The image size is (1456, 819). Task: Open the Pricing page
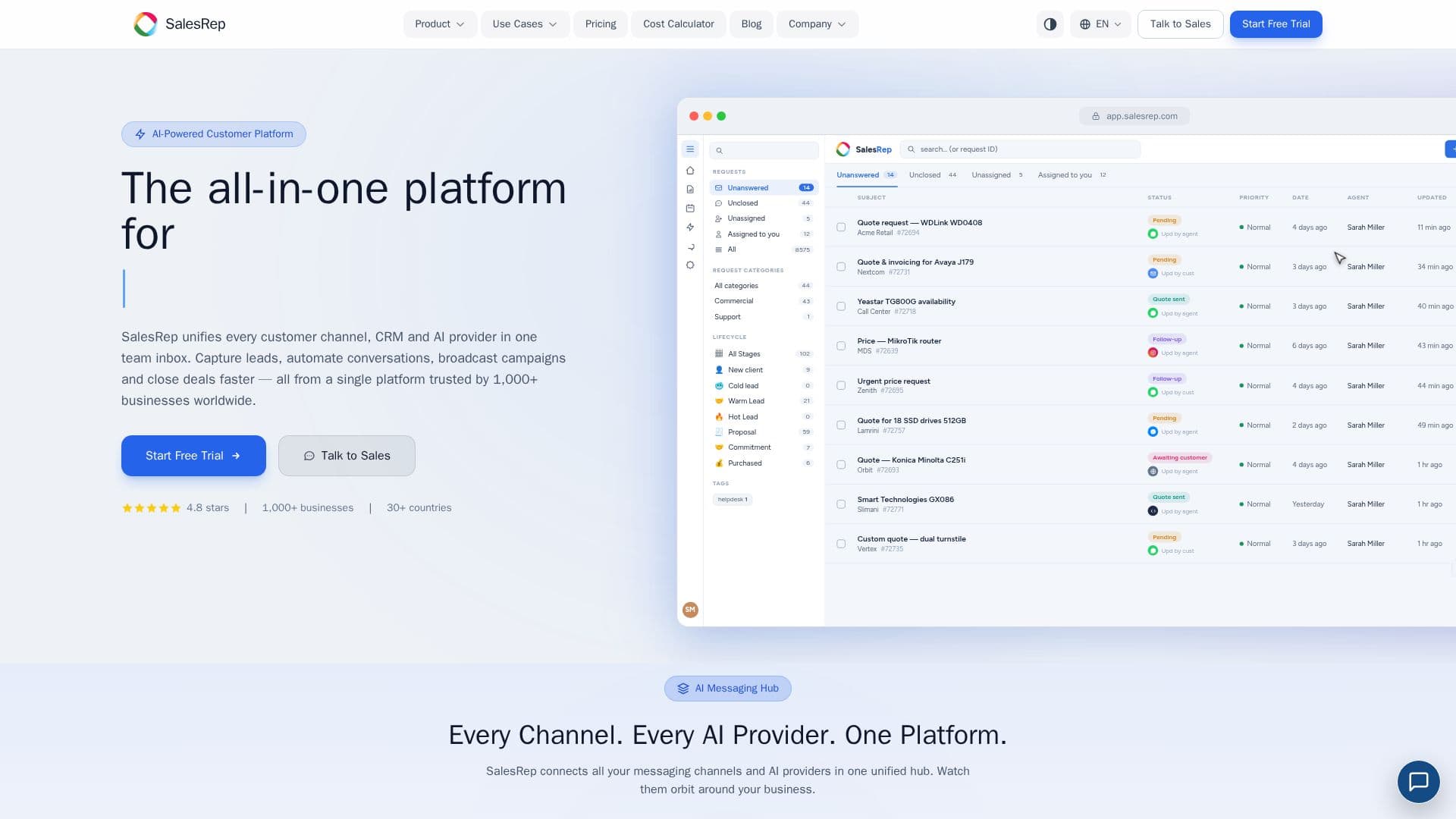point(601,24)
